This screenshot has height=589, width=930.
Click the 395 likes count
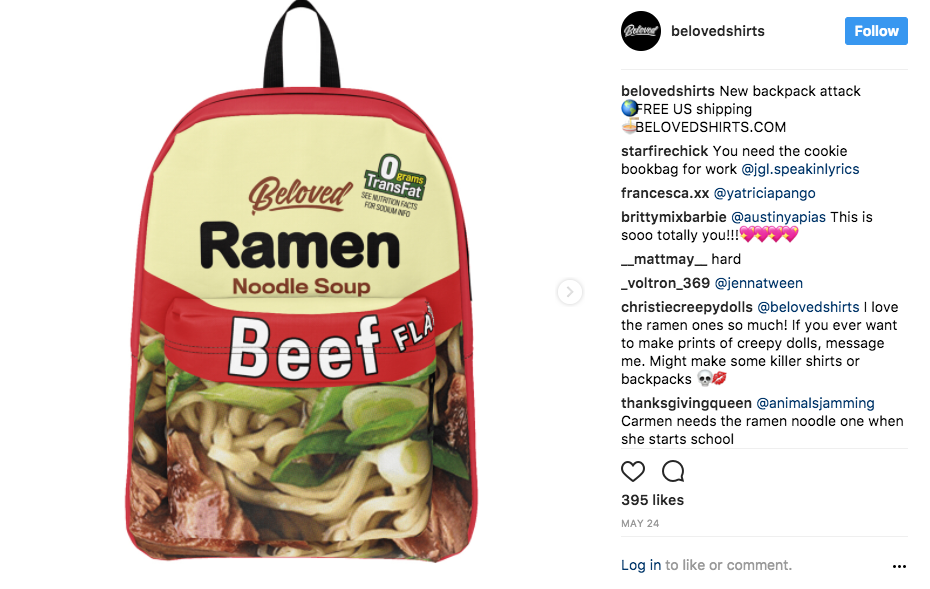pos(652,500)
